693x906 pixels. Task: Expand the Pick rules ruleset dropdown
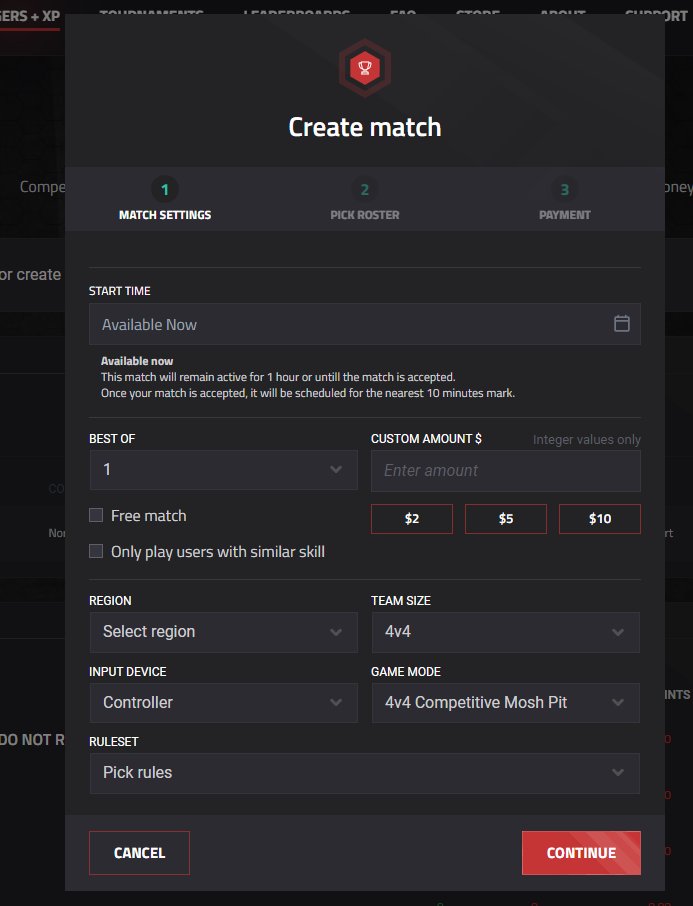(x=365, y=773)
